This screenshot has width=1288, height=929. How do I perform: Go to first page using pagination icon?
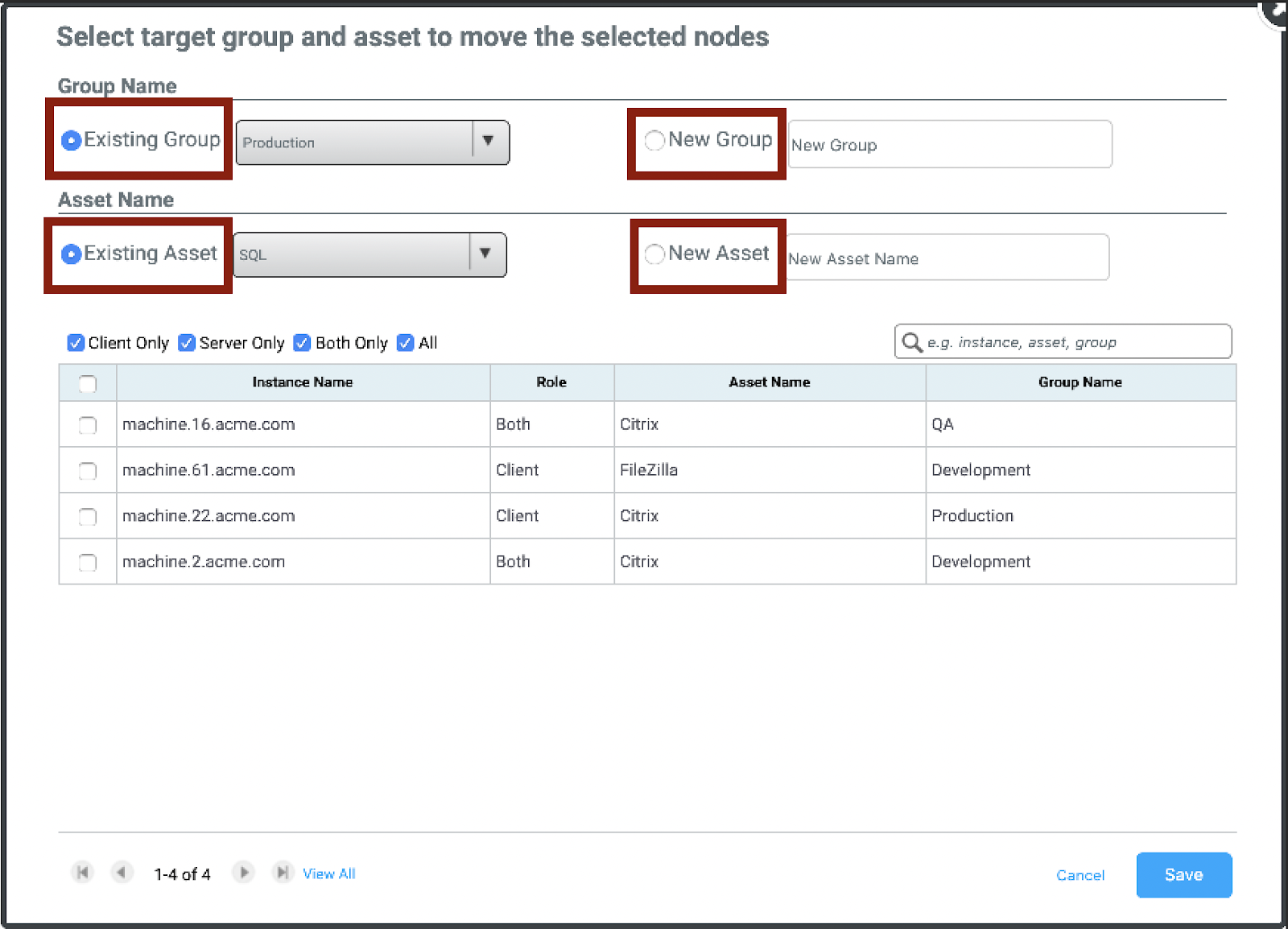[82, 873]
